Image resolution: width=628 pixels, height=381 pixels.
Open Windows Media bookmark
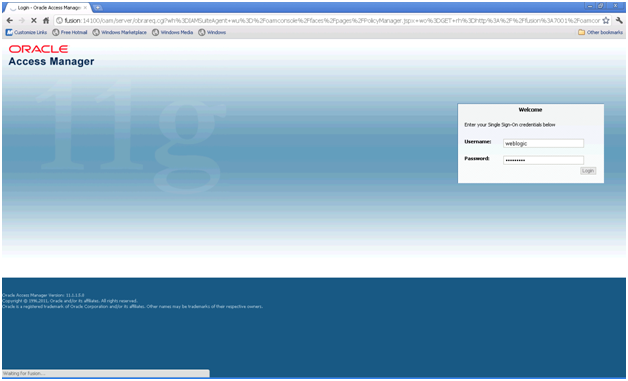click(173, 32)
